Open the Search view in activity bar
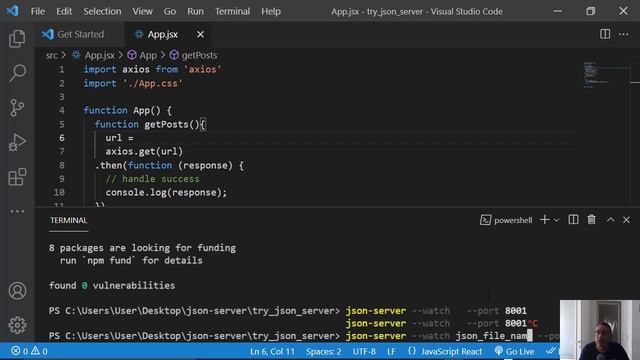 (17, 73)
